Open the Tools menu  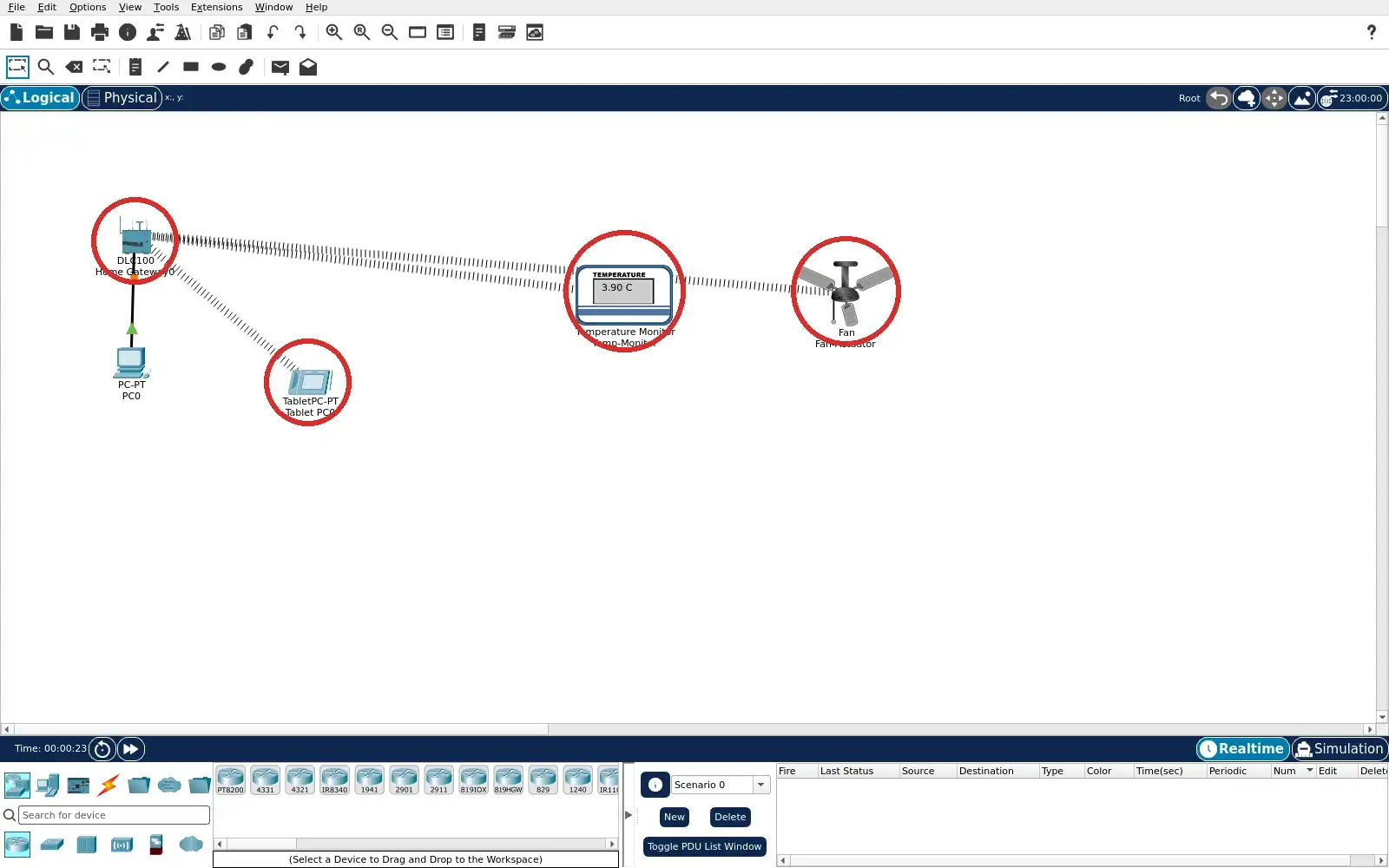coord(166,7)
